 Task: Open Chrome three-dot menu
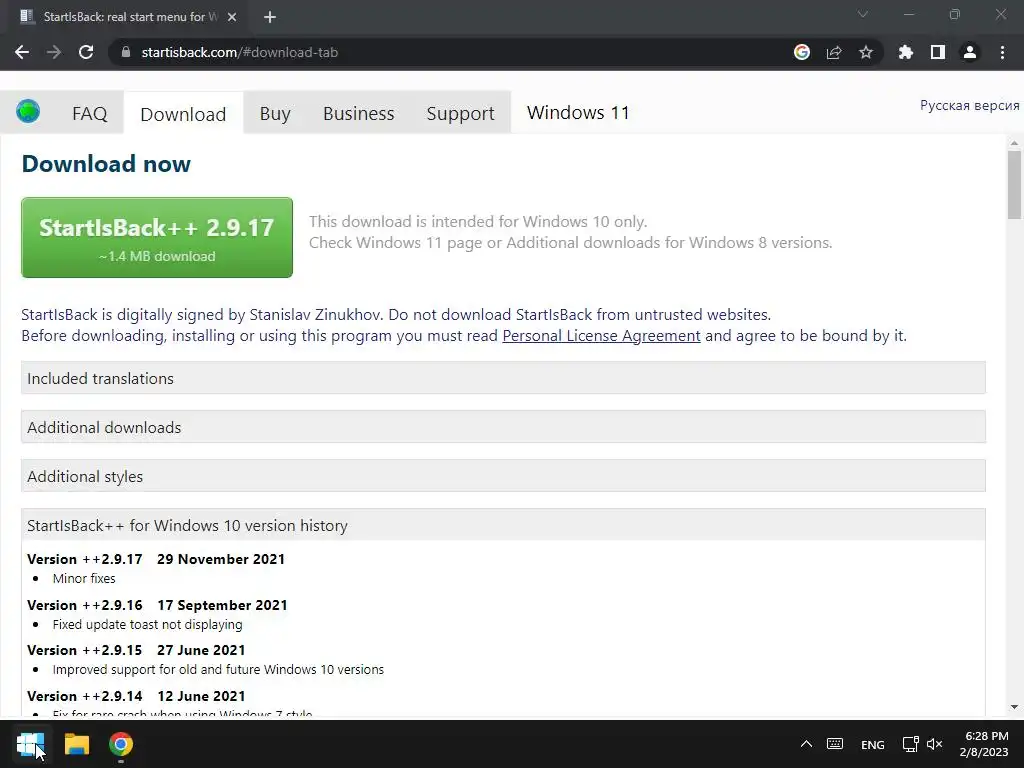point(1002,52)
